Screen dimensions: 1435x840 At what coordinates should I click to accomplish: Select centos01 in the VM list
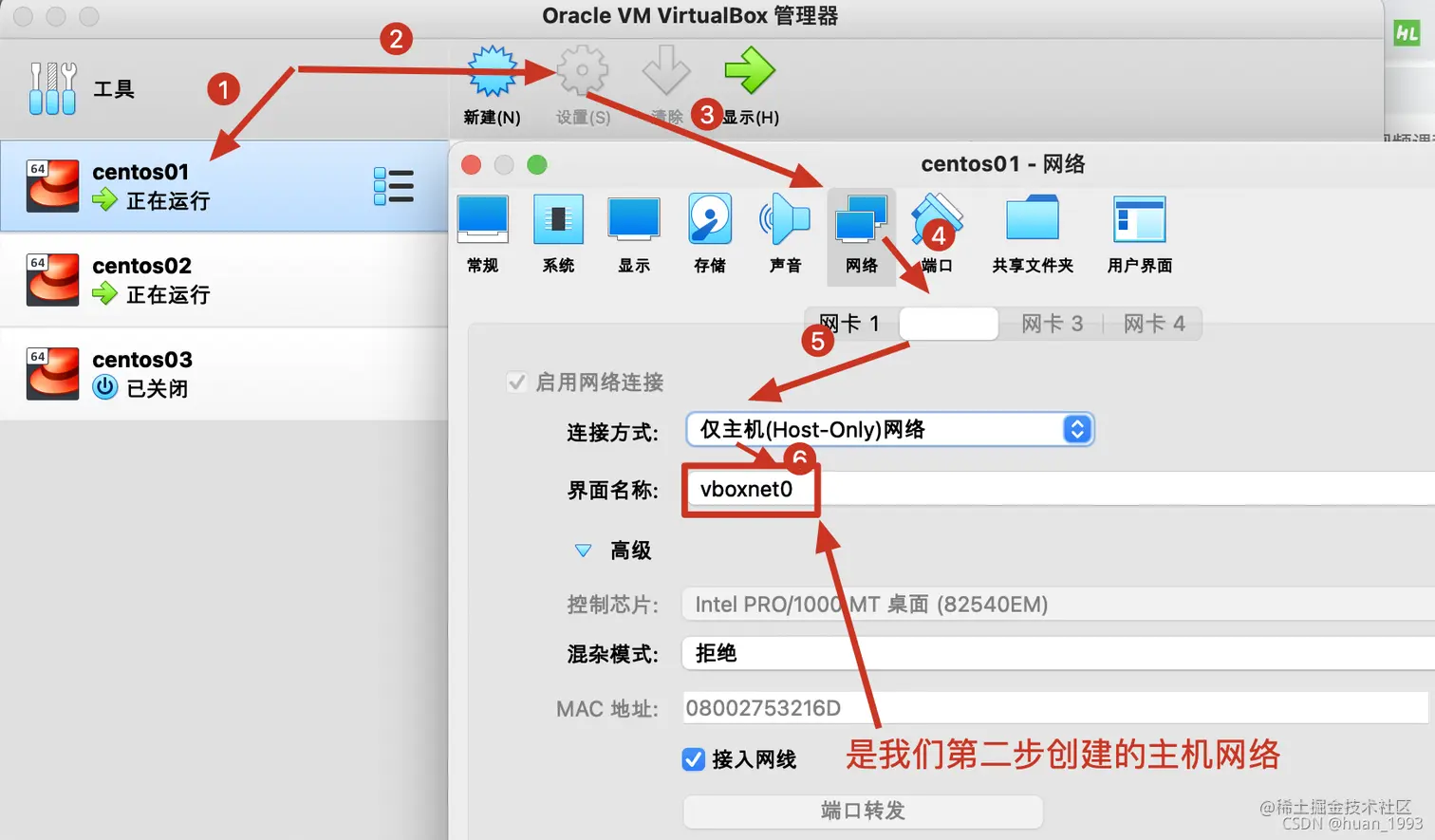[224, 186]
